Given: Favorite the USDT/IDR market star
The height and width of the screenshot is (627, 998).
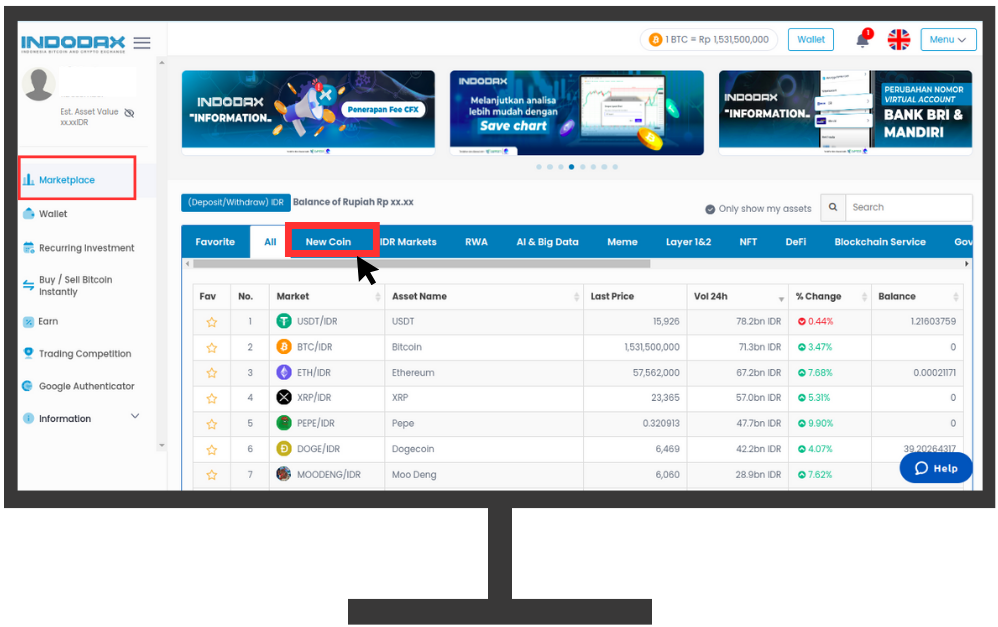Looking at the screenshot, I should (x=212, y=322).
